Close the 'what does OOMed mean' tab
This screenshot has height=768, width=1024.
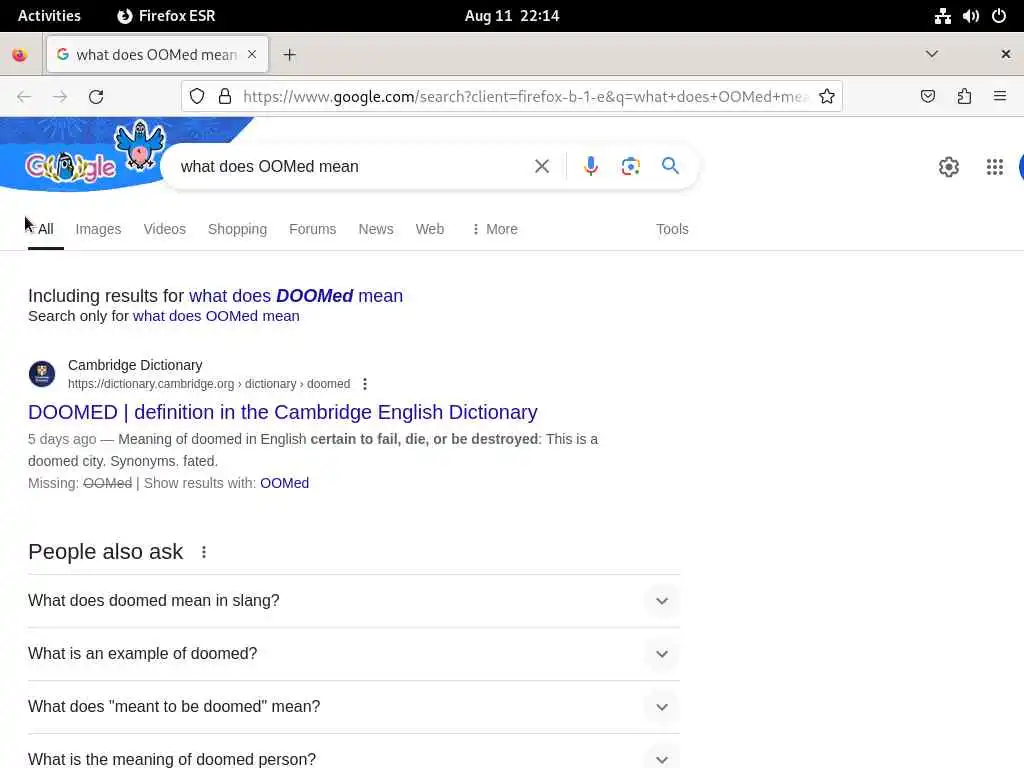click(252, 55)
